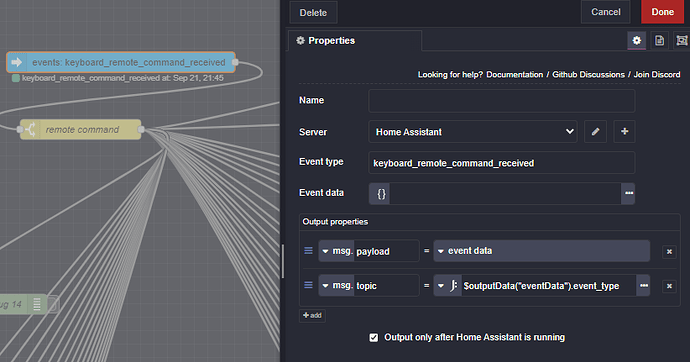Open msg type dropdown for topic
Image resolution: width=690 pixels, height=362 pixels.
[337, 285]
